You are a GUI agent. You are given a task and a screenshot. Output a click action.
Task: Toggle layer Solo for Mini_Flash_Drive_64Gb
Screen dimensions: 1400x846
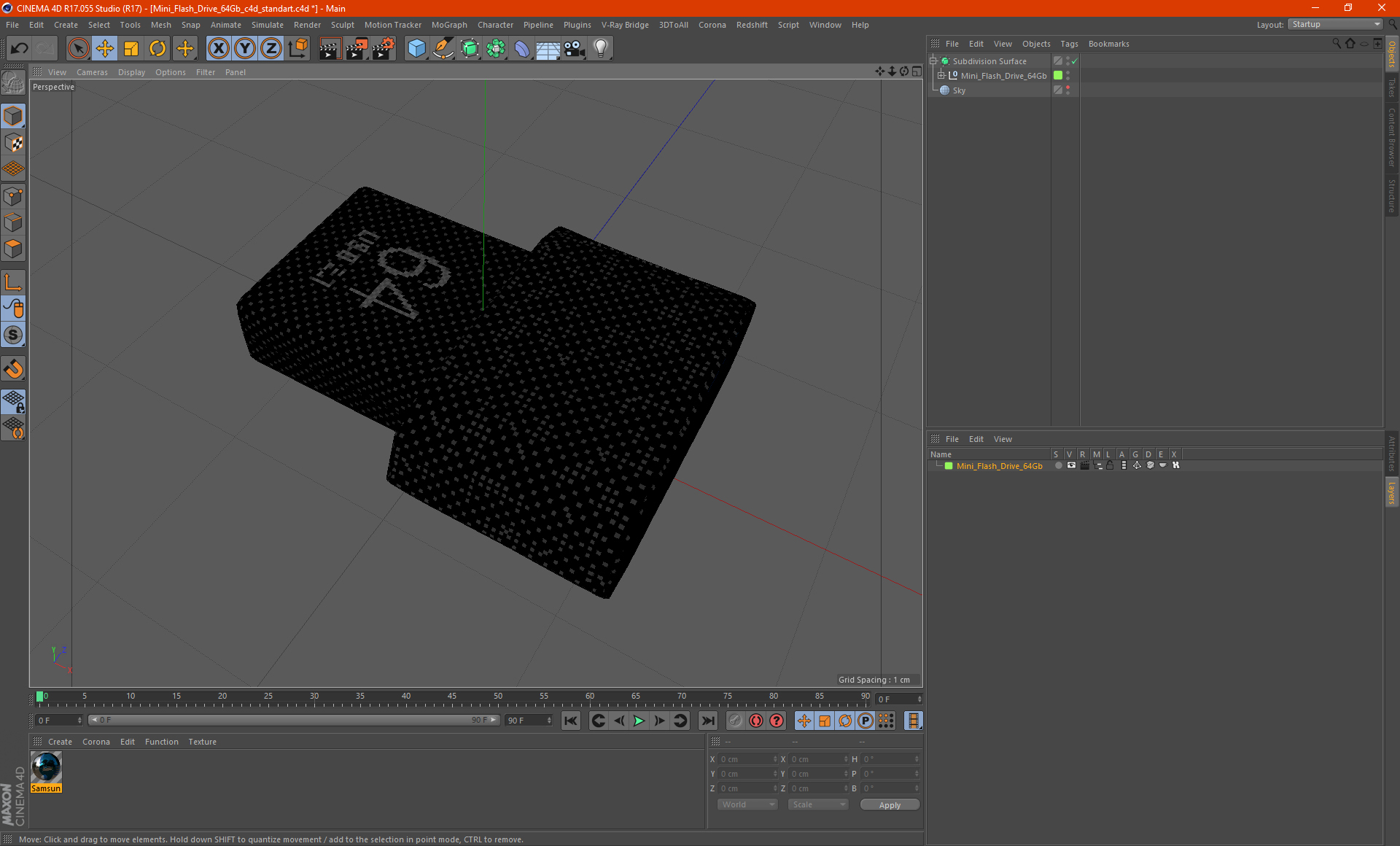click(1058, 465)
